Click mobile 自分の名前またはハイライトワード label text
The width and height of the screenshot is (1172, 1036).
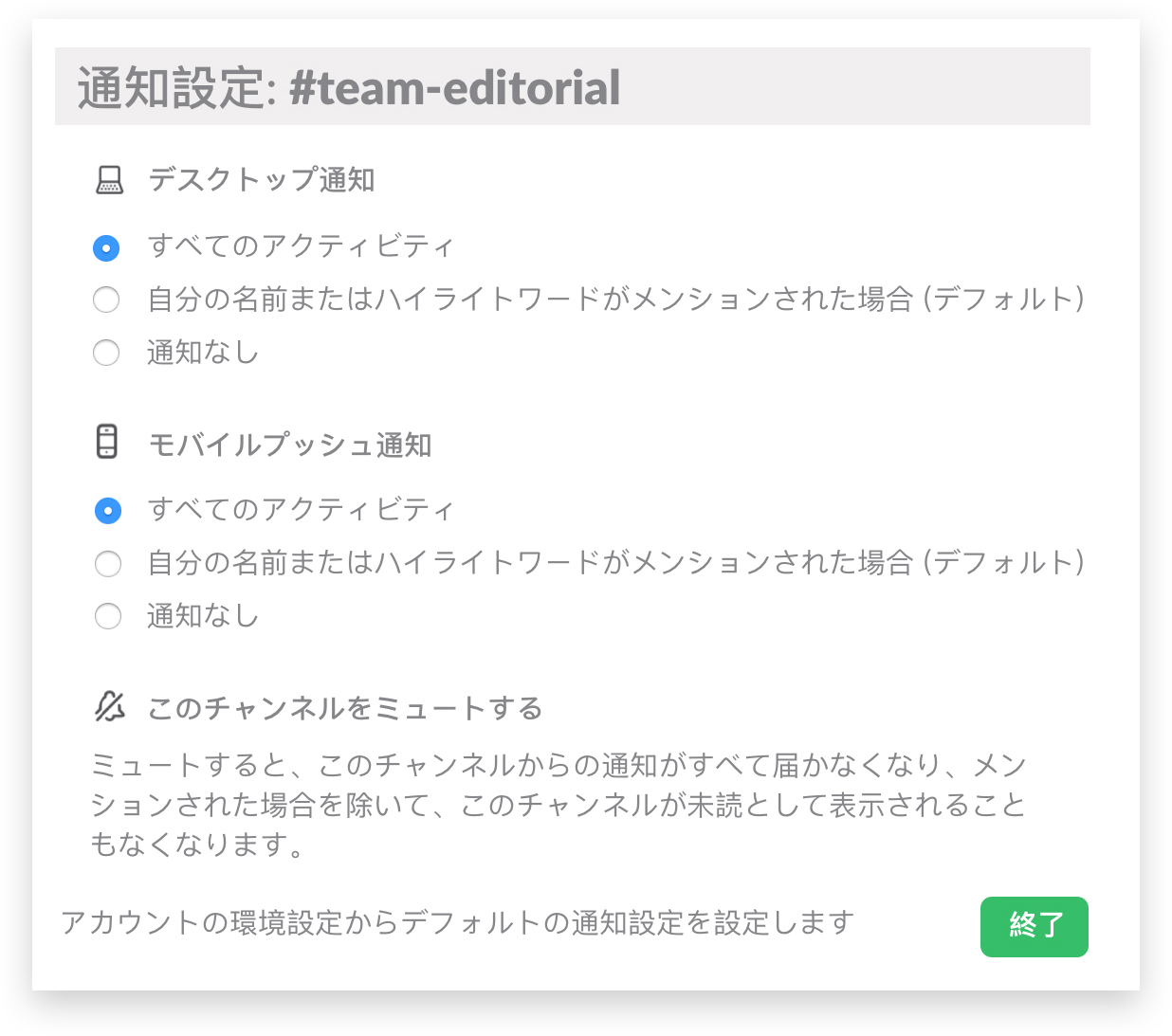click(616, 562)
